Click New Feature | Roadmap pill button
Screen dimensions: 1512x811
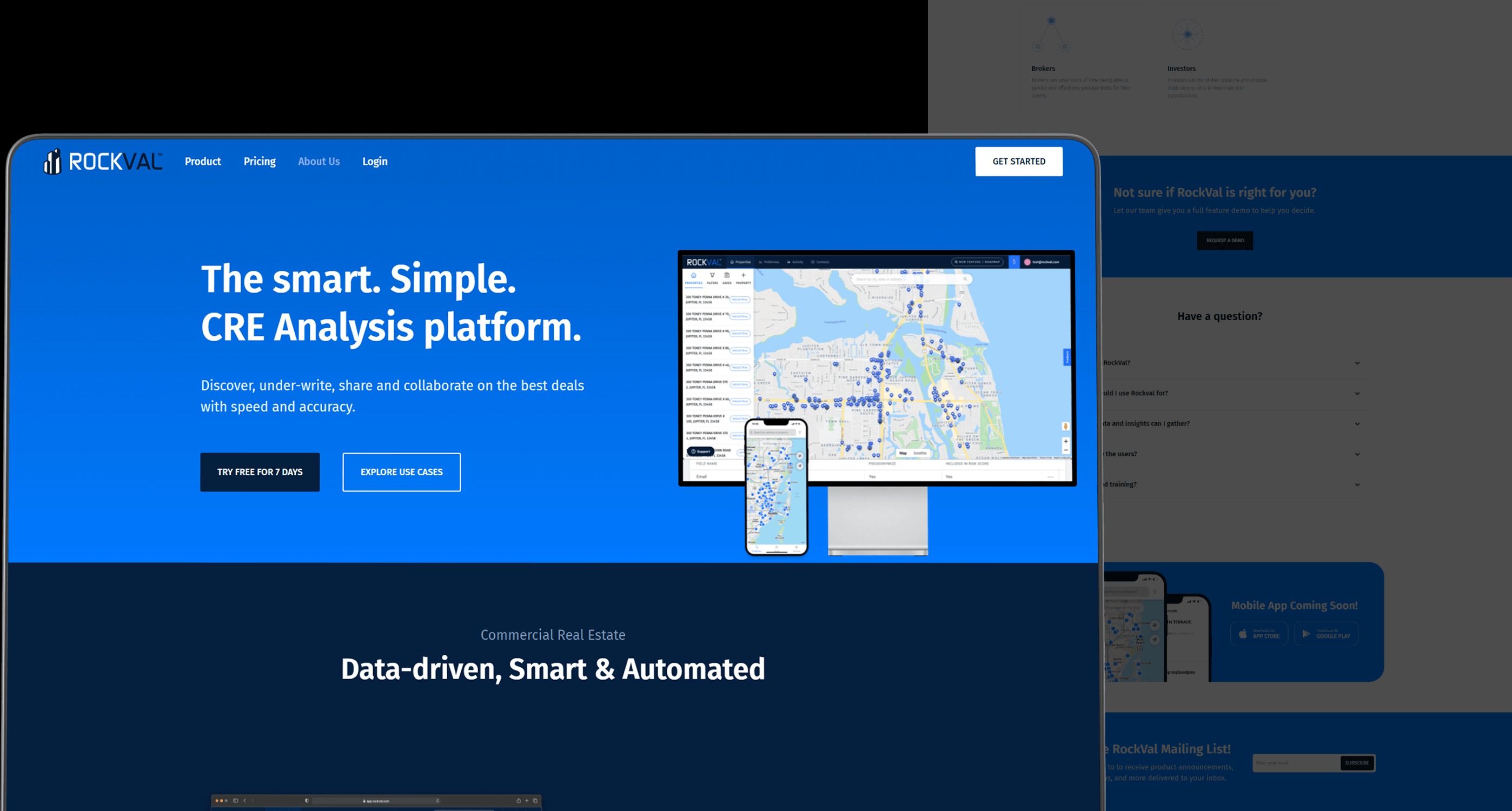tap(977, 262)
